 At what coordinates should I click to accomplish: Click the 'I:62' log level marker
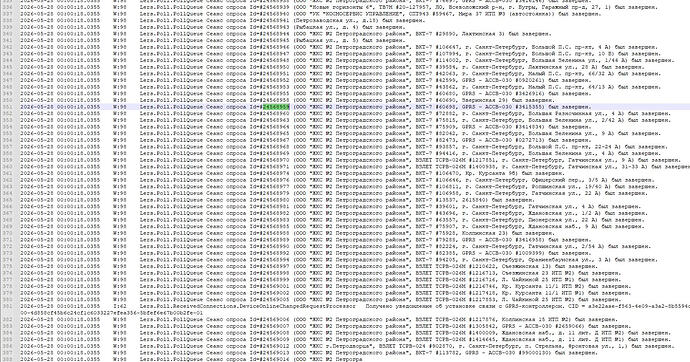120,306
